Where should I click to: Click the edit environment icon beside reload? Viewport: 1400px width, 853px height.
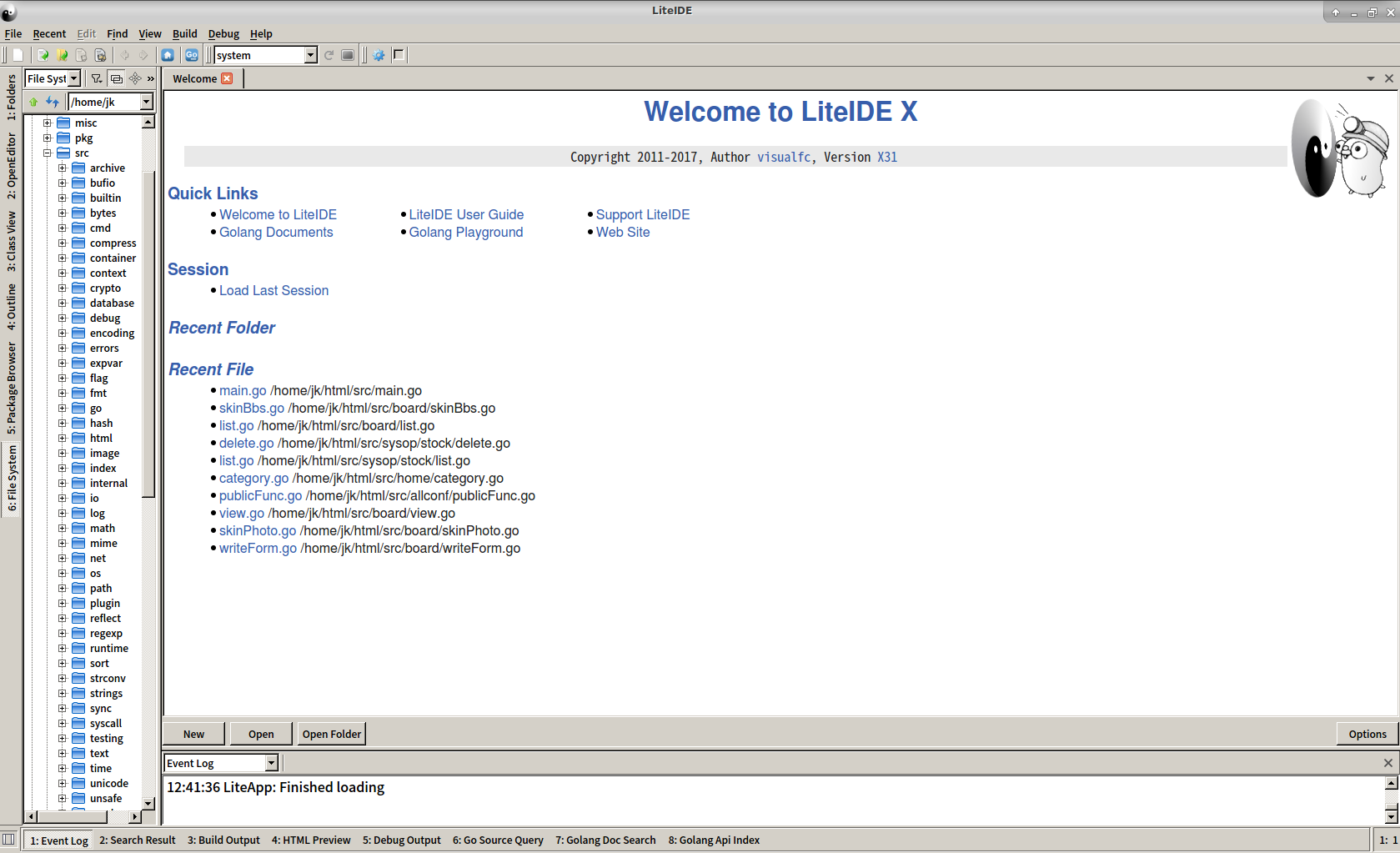pos(348,55)
